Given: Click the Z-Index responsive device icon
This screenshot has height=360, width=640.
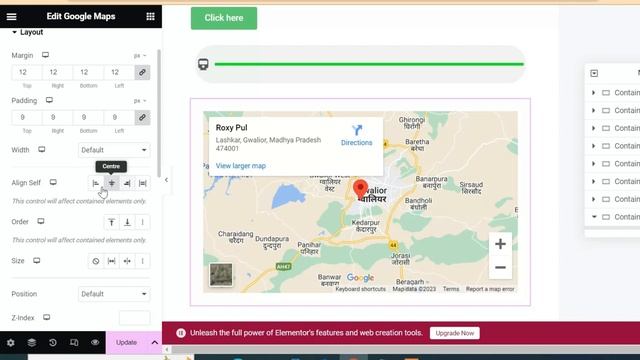Looking at the screenshot, I should [47, 317].
